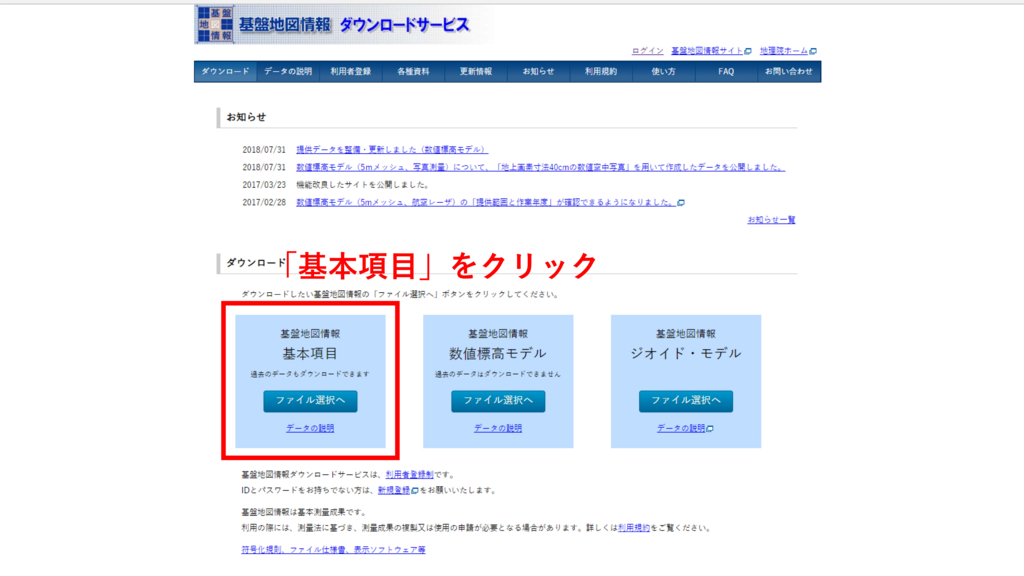Select the ダウンロード navigation tab

225,72
